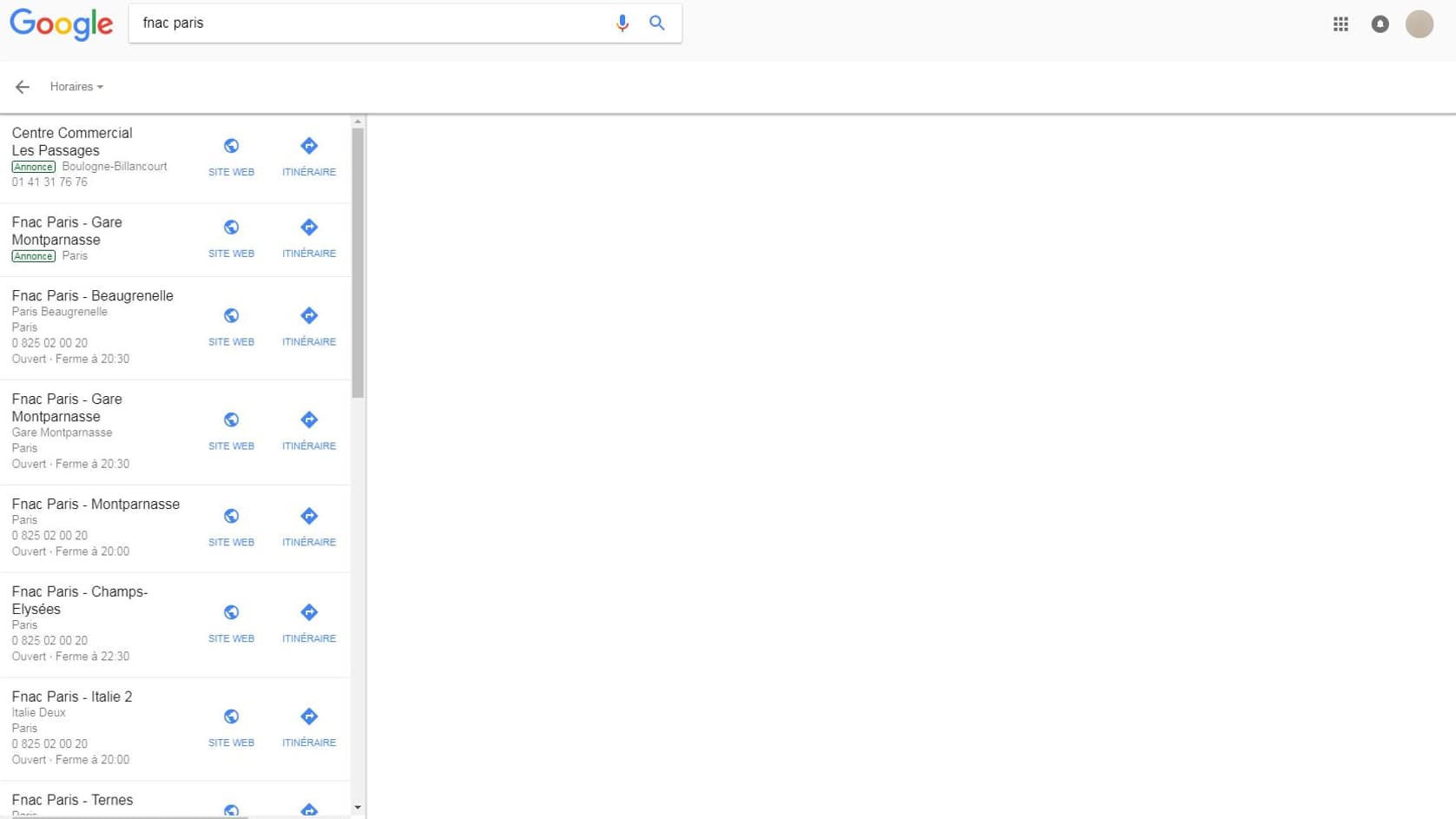The height and width of the screenshot is (819, 1456).
Task: Open website of Fnac Paris - Ternes
Action: (231, 810)
